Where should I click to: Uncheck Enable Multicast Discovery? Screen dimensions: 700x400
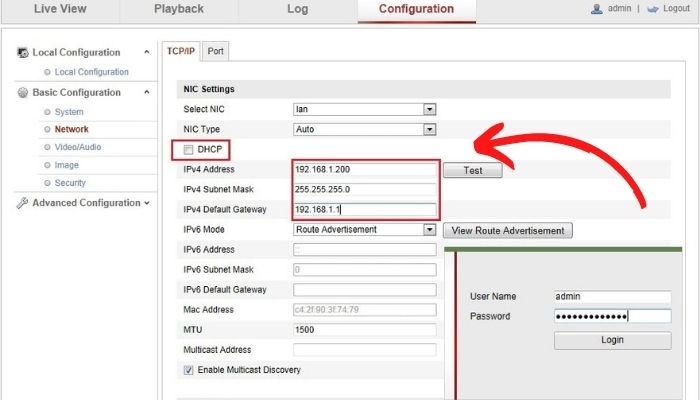pos(188,370)
